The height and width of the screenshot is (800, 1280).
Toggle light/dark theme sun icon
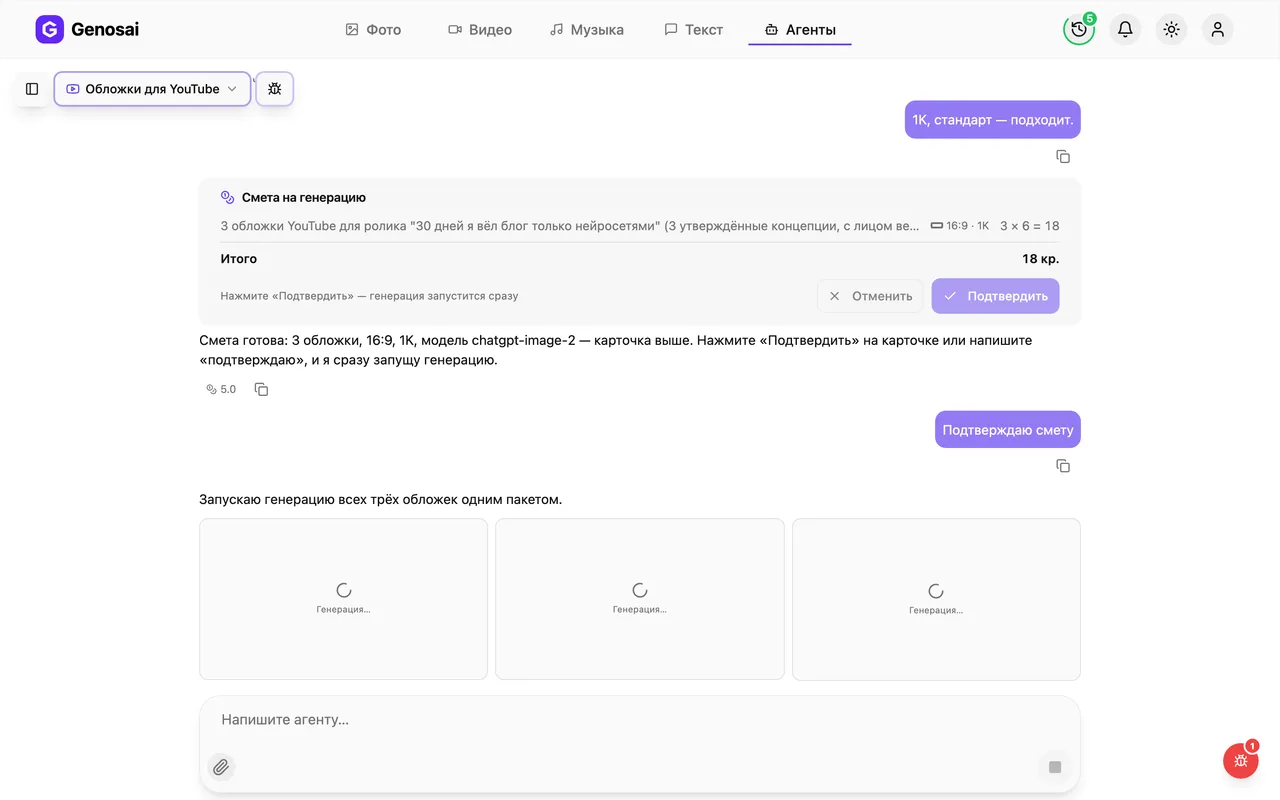pyautogui.click(x=1171, y=29)
